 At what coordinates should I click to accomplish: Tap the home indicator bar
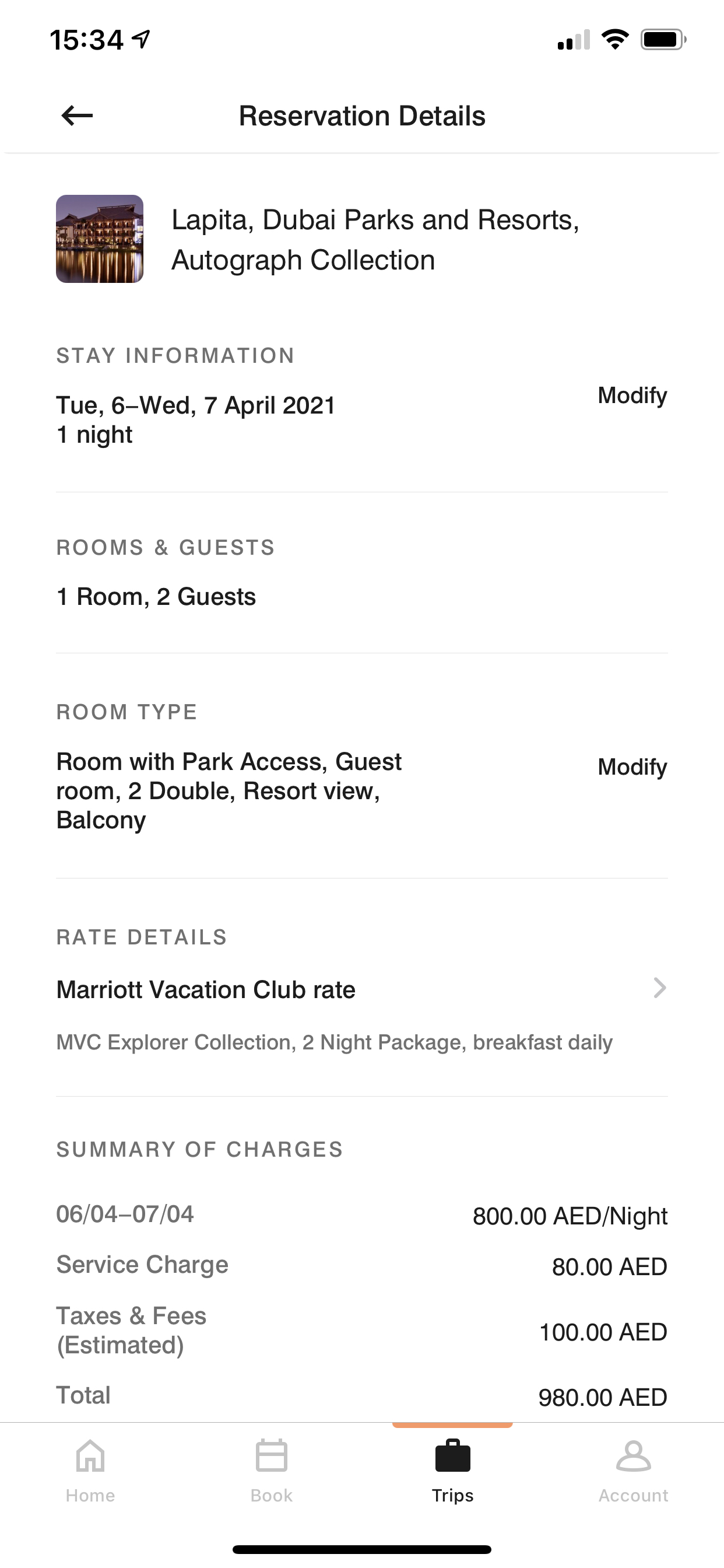point(362,1550)
